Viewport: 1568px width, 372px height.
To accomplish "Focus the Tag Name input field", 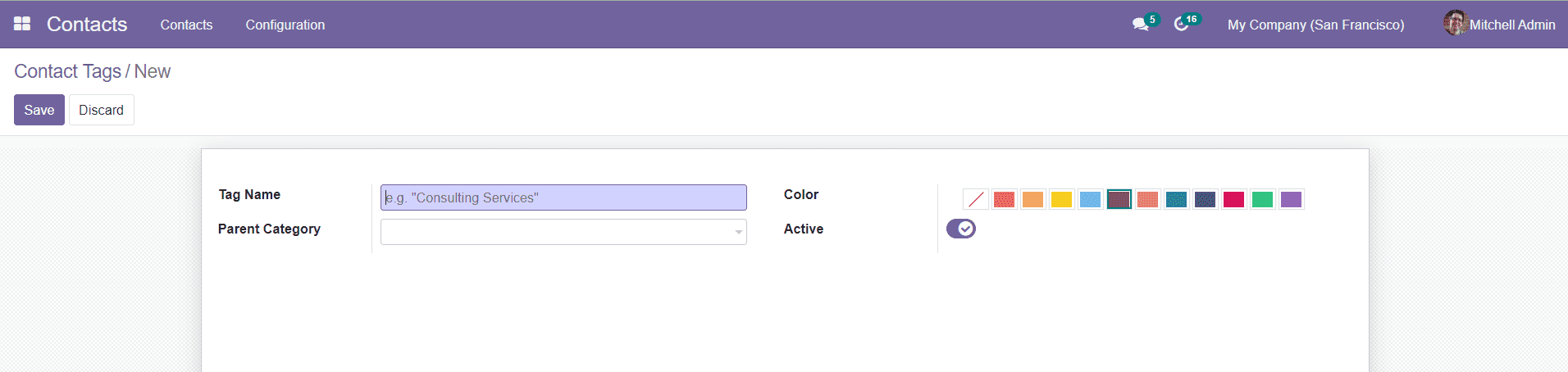I will 563,197.
